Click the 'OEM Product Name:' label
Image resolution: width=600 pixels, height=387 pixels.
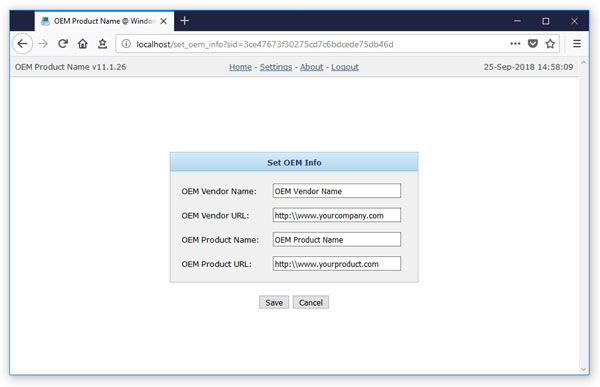click(x=220, y=240)
